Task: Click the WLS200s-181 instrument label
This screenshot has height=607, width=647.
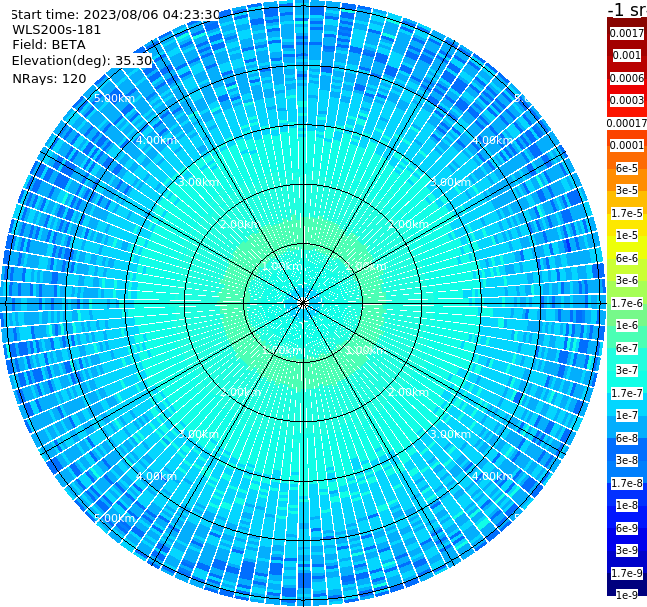Action: [x=57, y=30]
